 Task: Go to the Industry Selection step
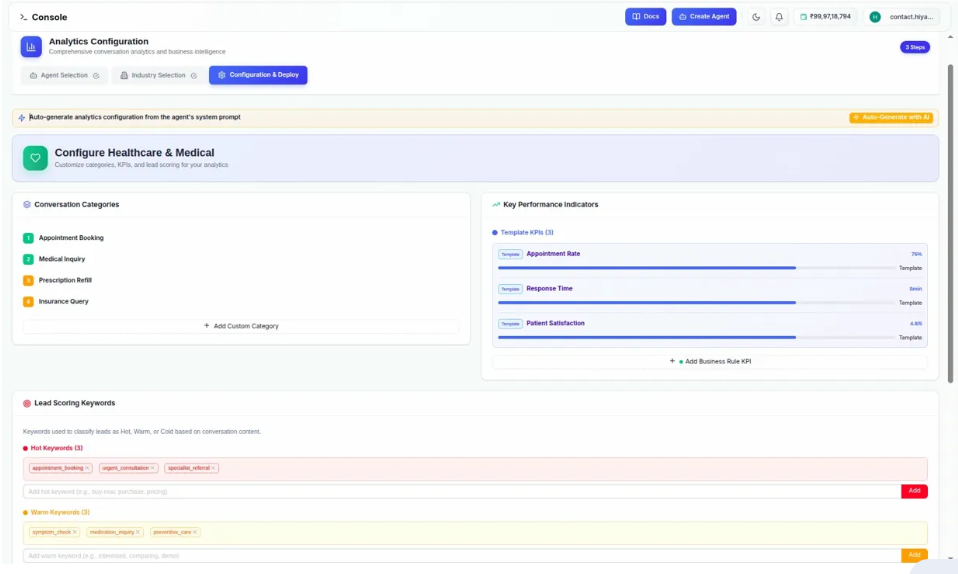pos(158,75)
